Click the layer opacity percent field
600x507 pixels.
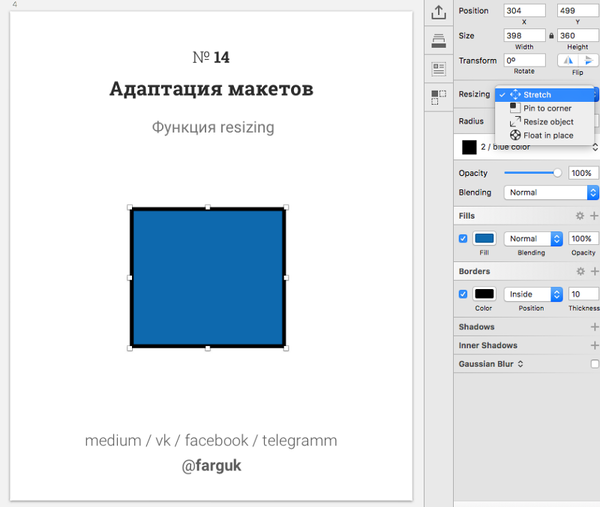[x=583, y=173]
